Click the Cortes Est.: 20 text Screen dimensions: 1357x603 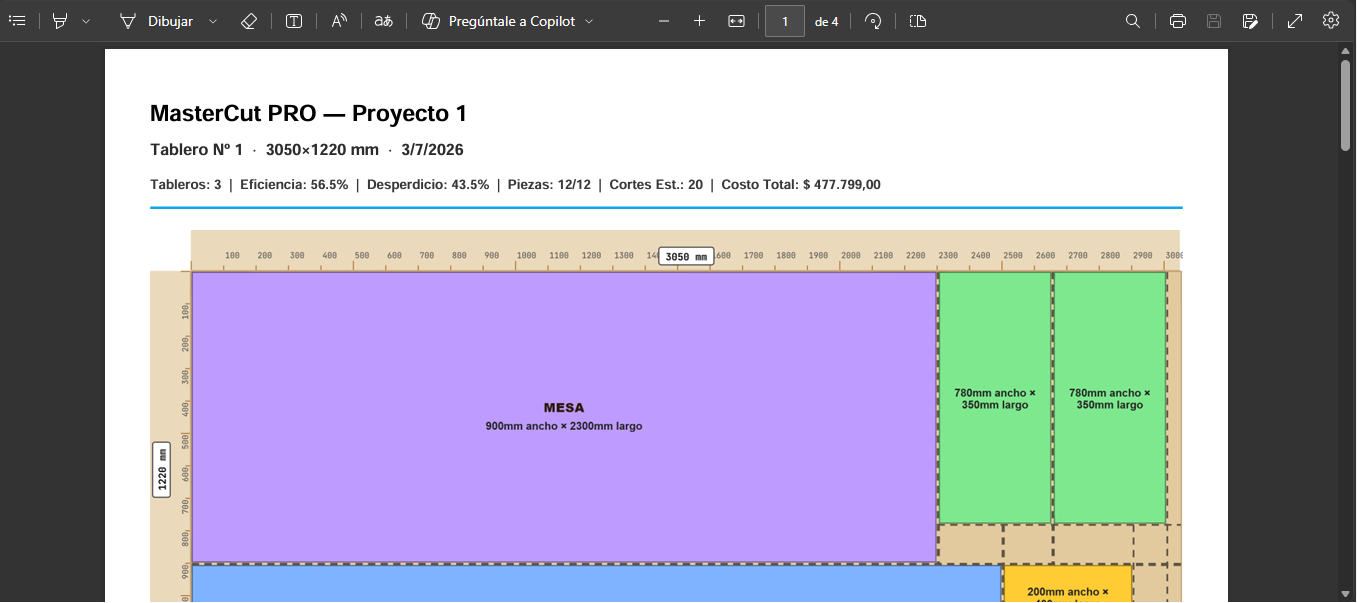tap(656, 185)
